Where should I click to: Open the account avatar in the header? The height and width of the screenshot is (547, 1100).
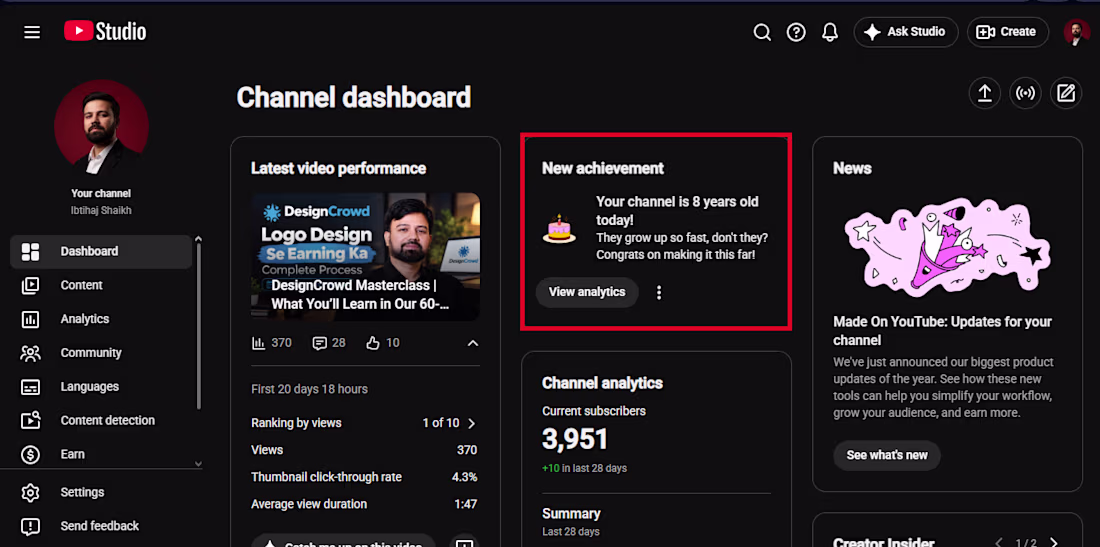pos(1076,32)
